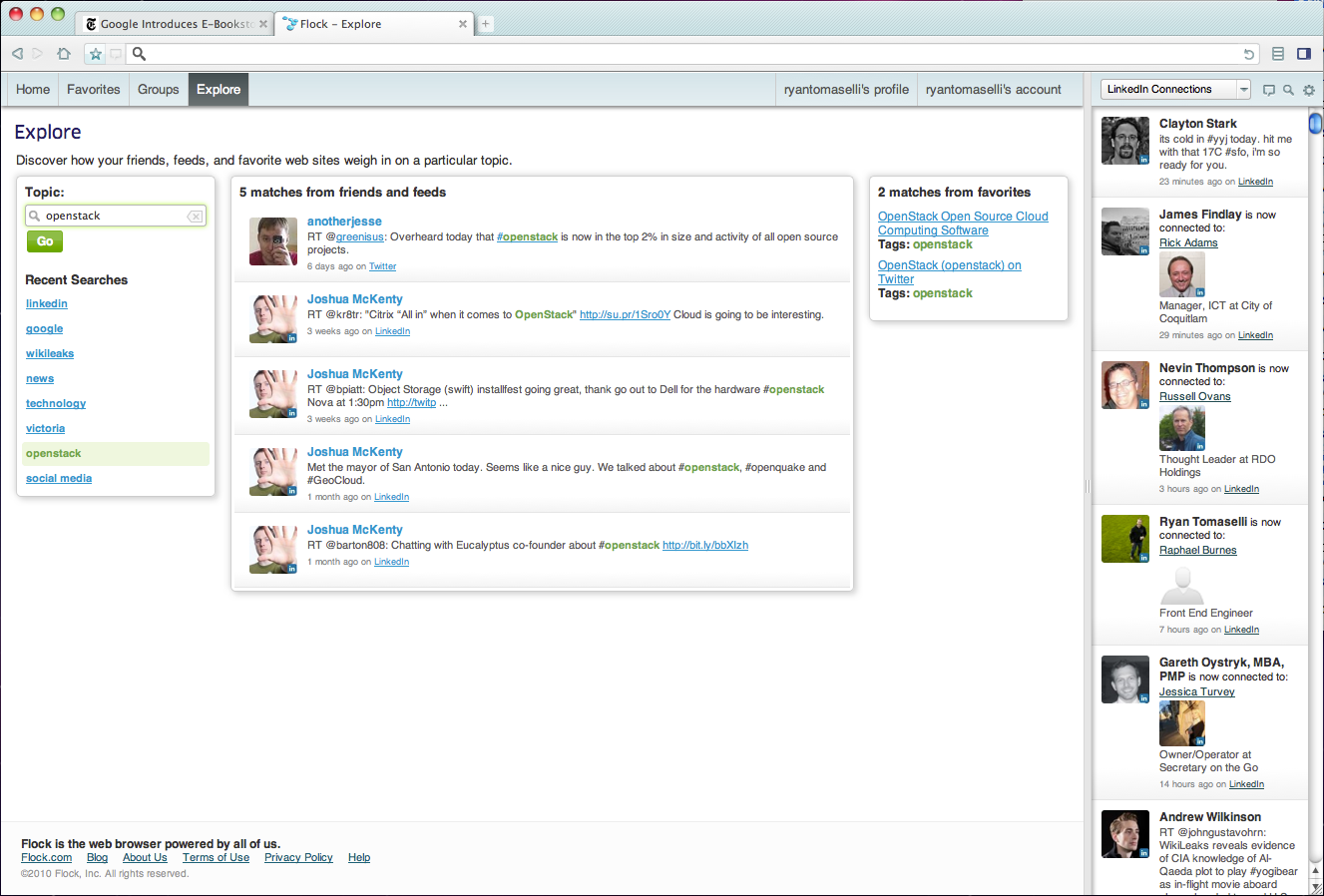Click the browser back arrow button
Screen dimensions: 1324x896
pyautogui.click(x=17, y=54)
